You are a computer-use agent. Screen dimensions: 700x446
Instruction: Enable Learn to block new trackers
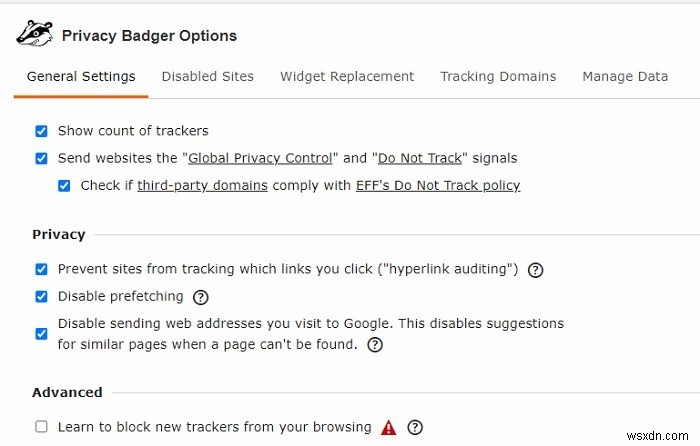(x=41, y=427)
